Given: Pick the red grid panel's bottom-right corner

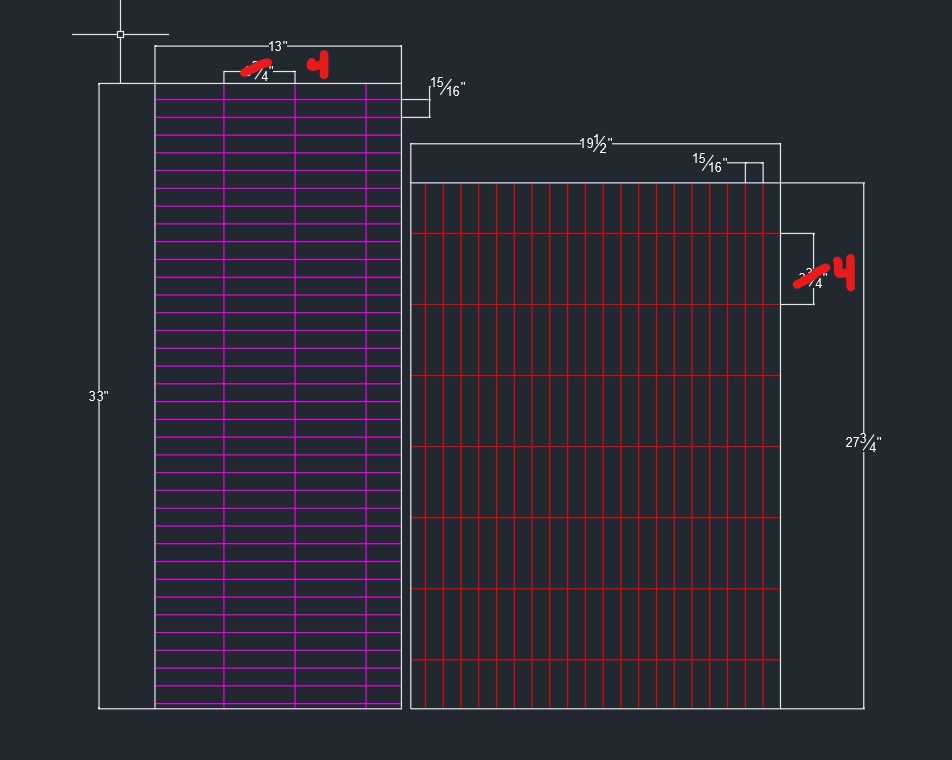Looking at the screenshot, I should tap(780, 708).
